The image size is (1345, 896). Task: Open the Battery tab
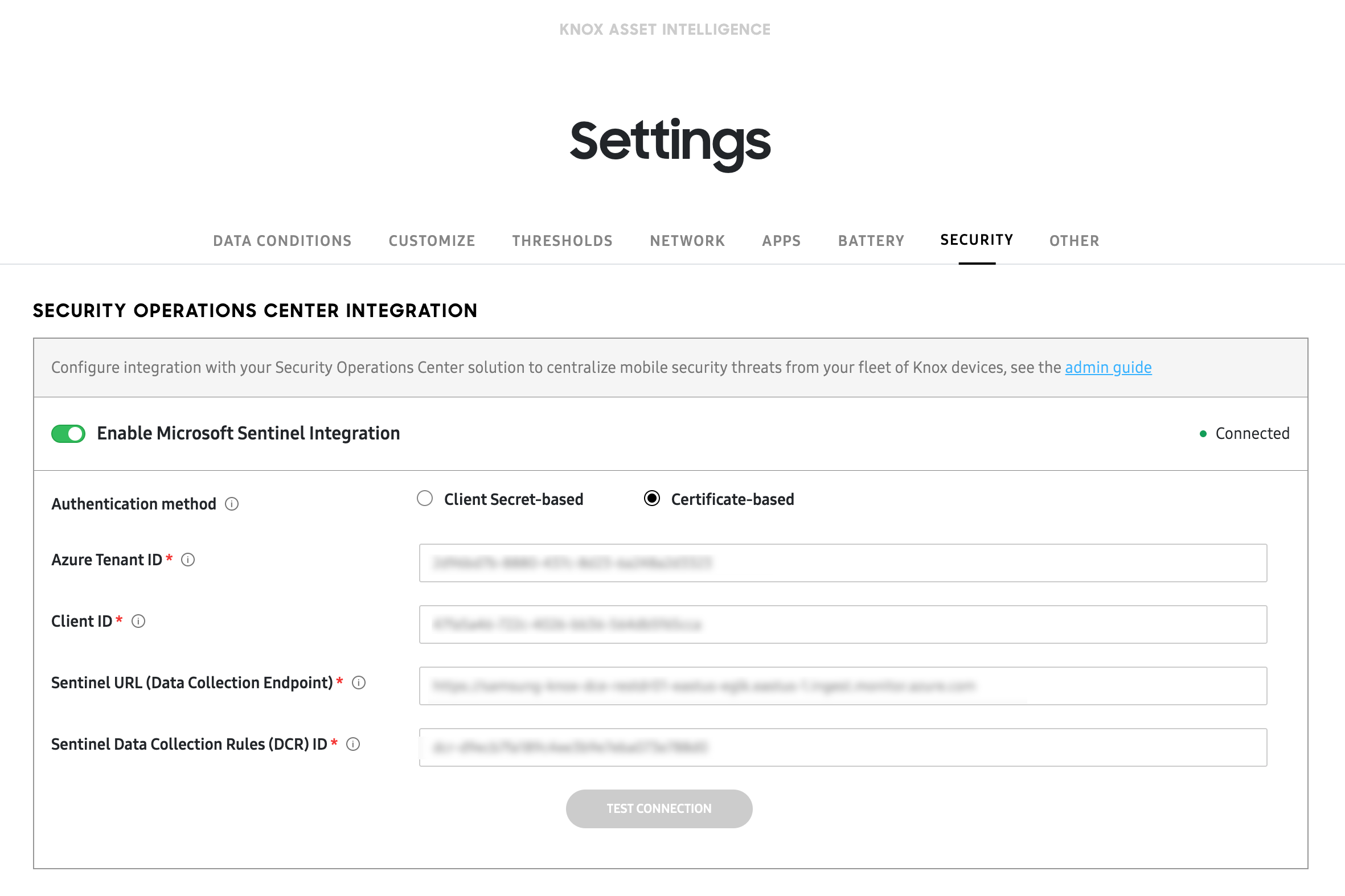pyautogui.click(x=871, y=241)
